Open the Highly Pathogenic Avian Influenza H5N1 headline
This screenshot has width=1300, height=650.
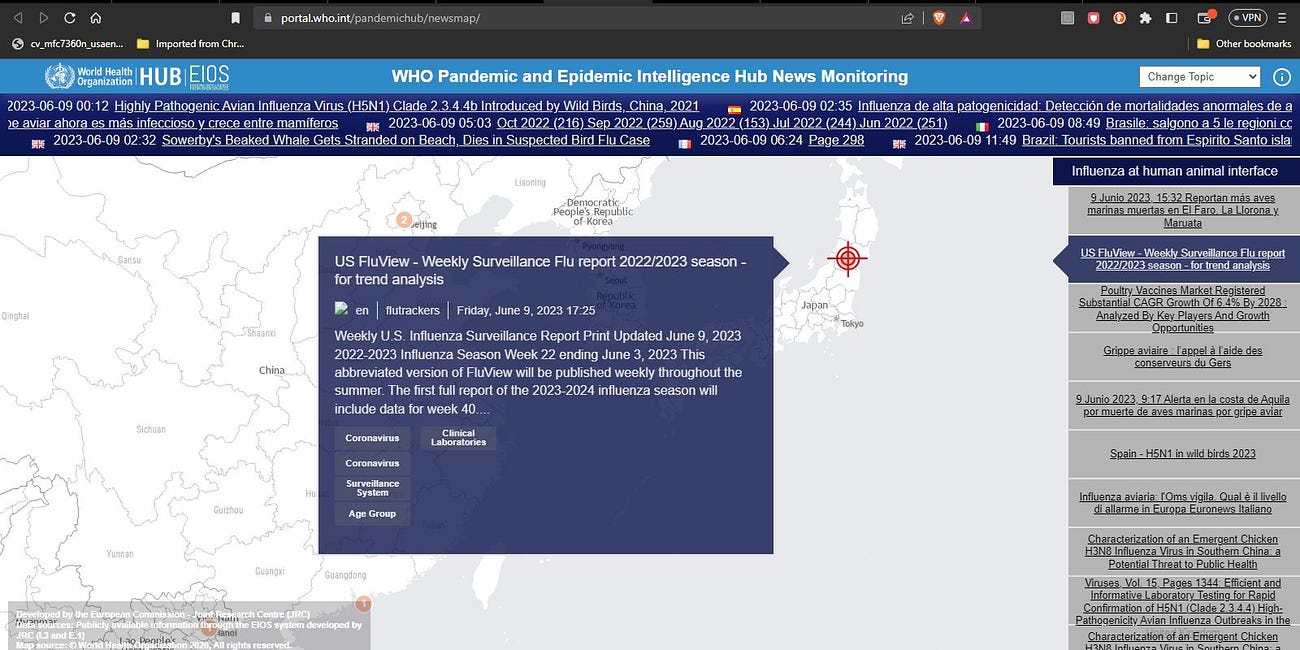pos(407,106)
